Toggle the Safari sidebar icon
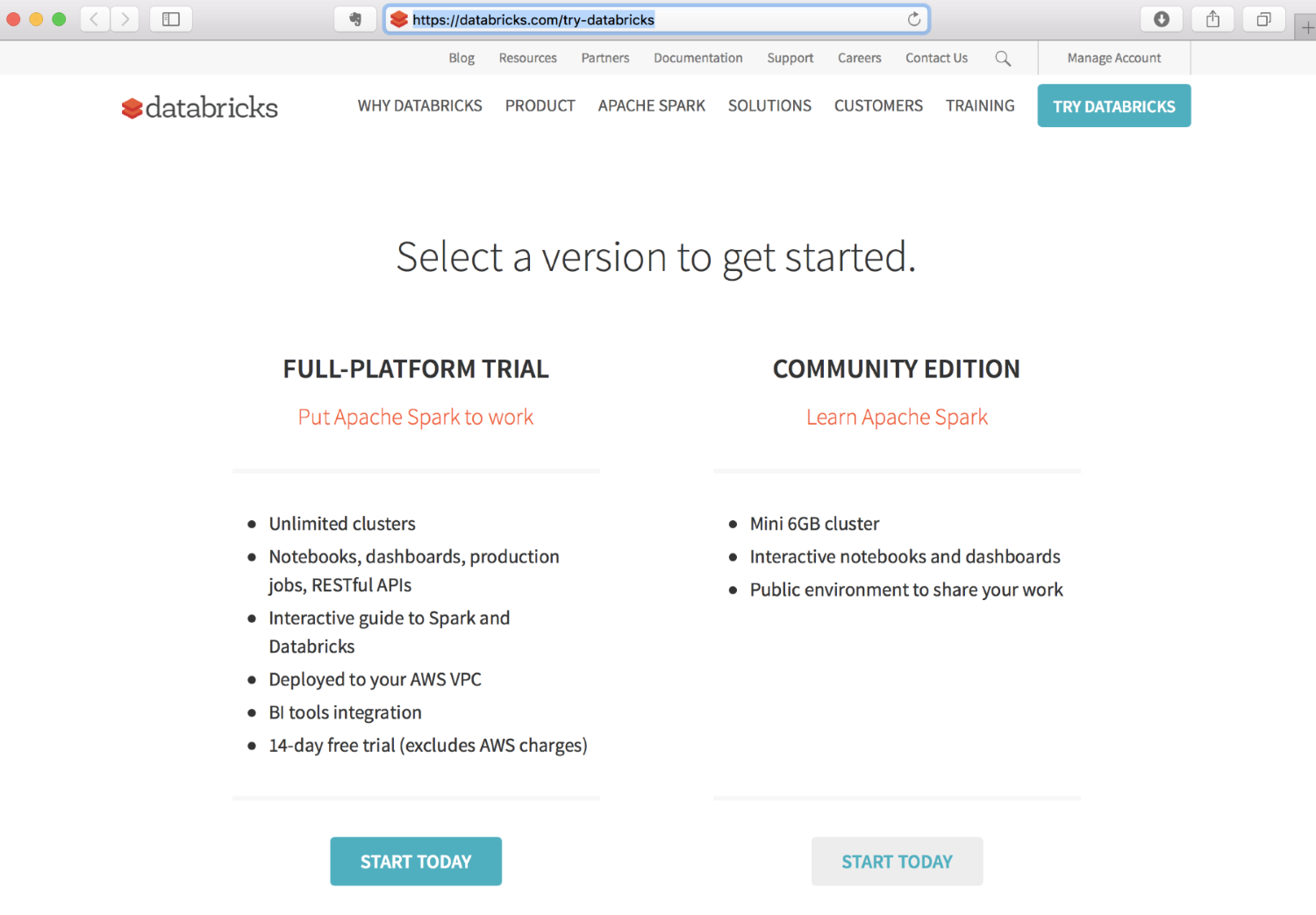The height and width of the screenshot is (915, 1316). pos(171,19)
